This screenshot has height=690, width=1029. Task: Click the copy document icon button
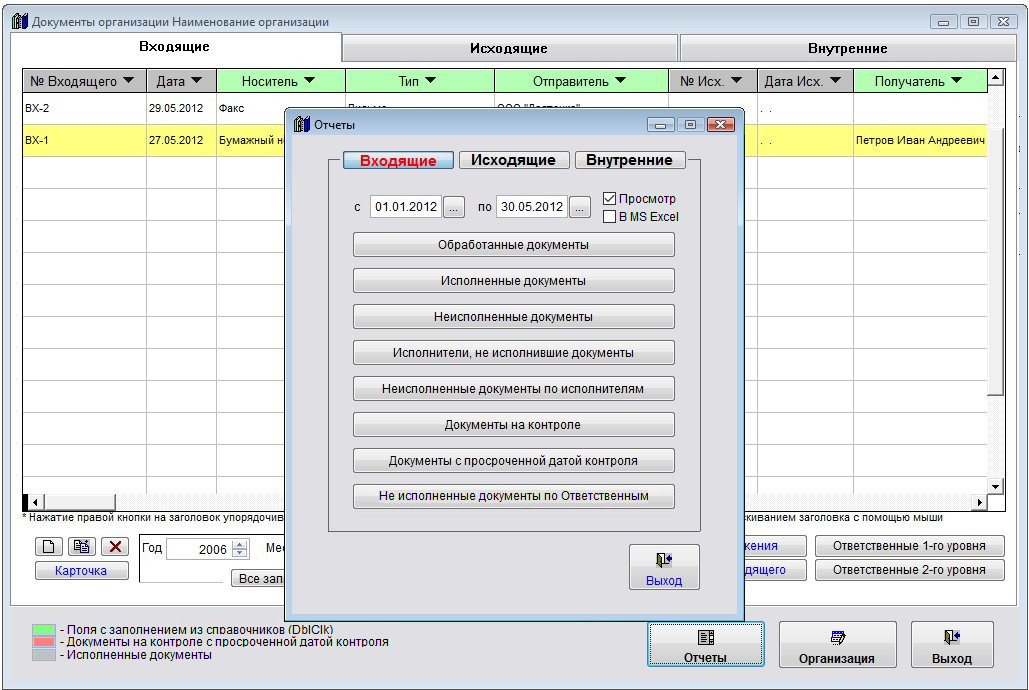click(x=82, y=546)
